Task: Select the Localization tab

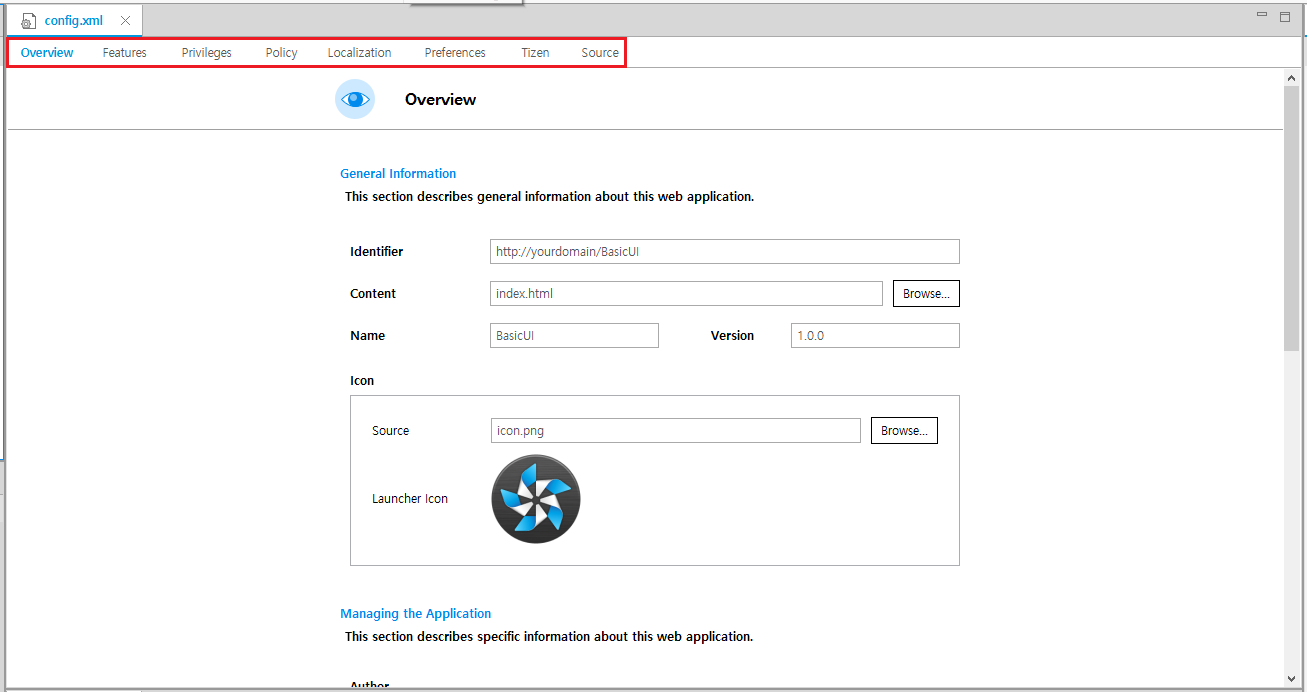Action: (x=359, y=53)
